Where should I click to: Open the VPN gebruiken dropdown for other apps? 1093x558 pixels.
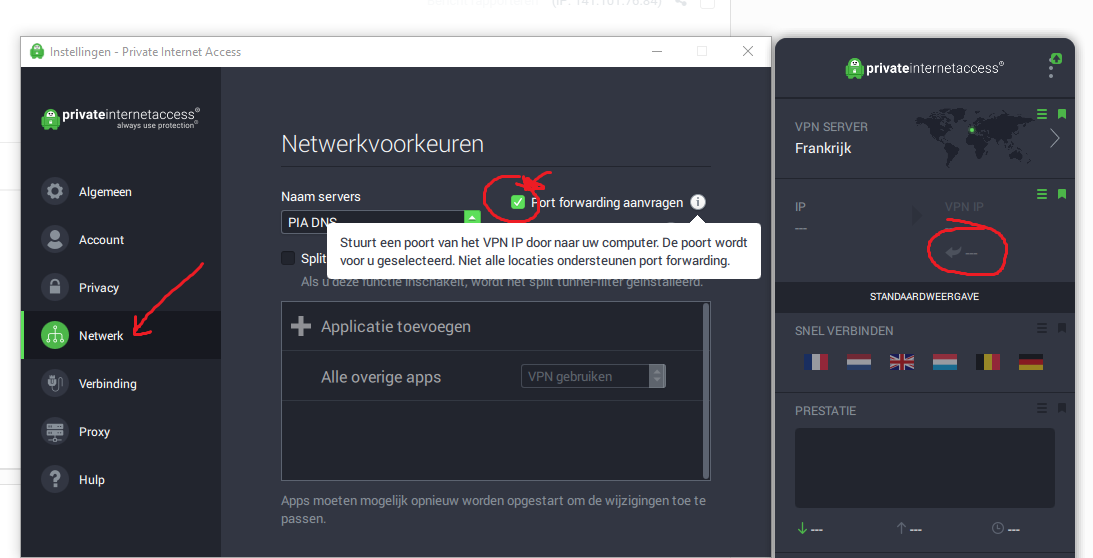pos(593,376)
